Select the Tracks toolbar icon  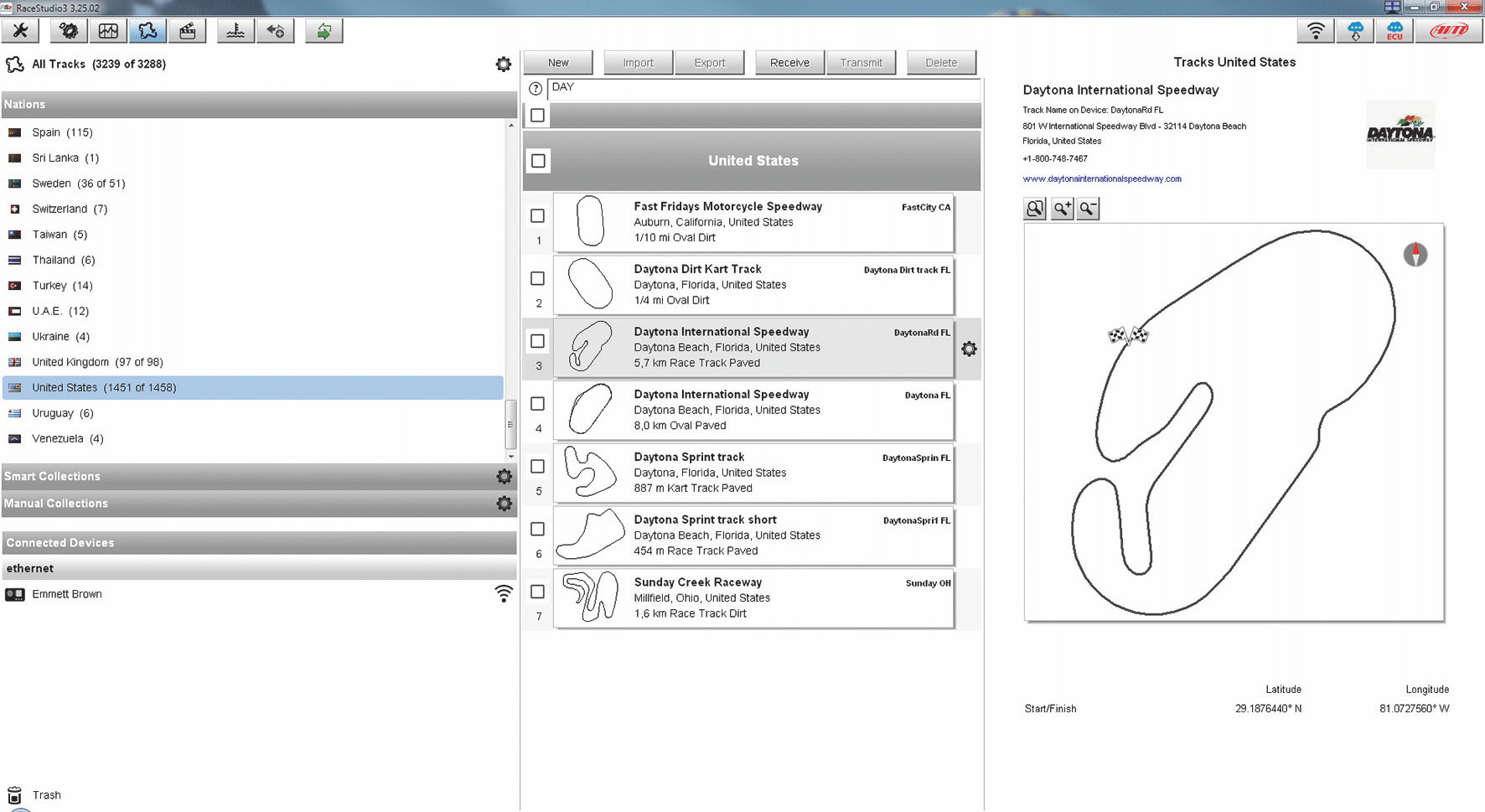click(x=147, y=31)
